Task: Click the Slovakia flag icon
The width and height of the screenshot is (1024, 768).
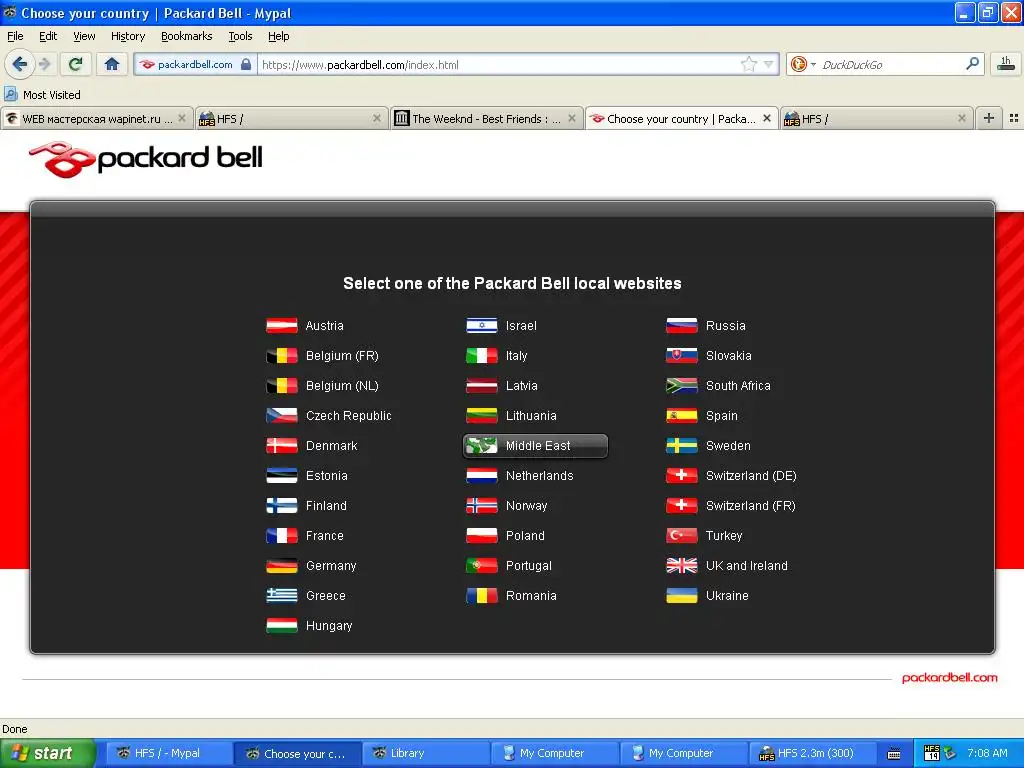Action: [681, 355]
